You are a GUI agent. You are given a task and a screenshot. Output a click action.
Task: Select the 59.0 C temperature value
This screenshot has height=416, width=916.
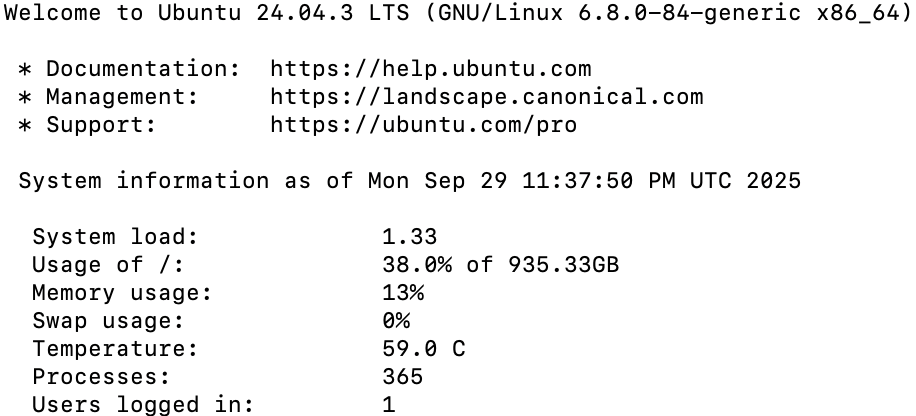pyautogui.click(x=424, y=349)
